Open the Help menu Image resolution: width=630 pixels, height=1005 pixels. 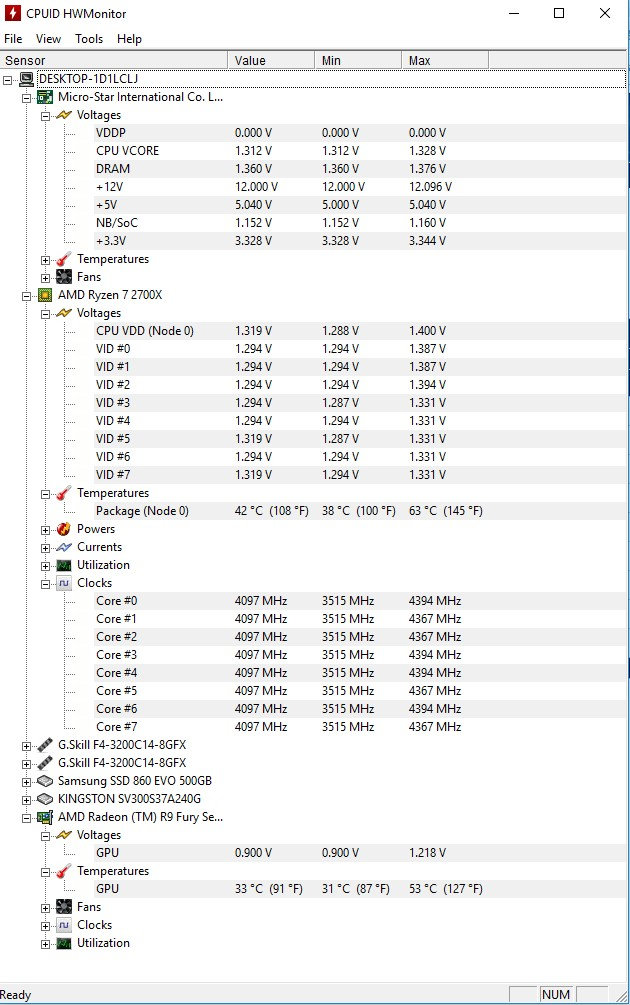pyautogui.click(x=129, y=38)
